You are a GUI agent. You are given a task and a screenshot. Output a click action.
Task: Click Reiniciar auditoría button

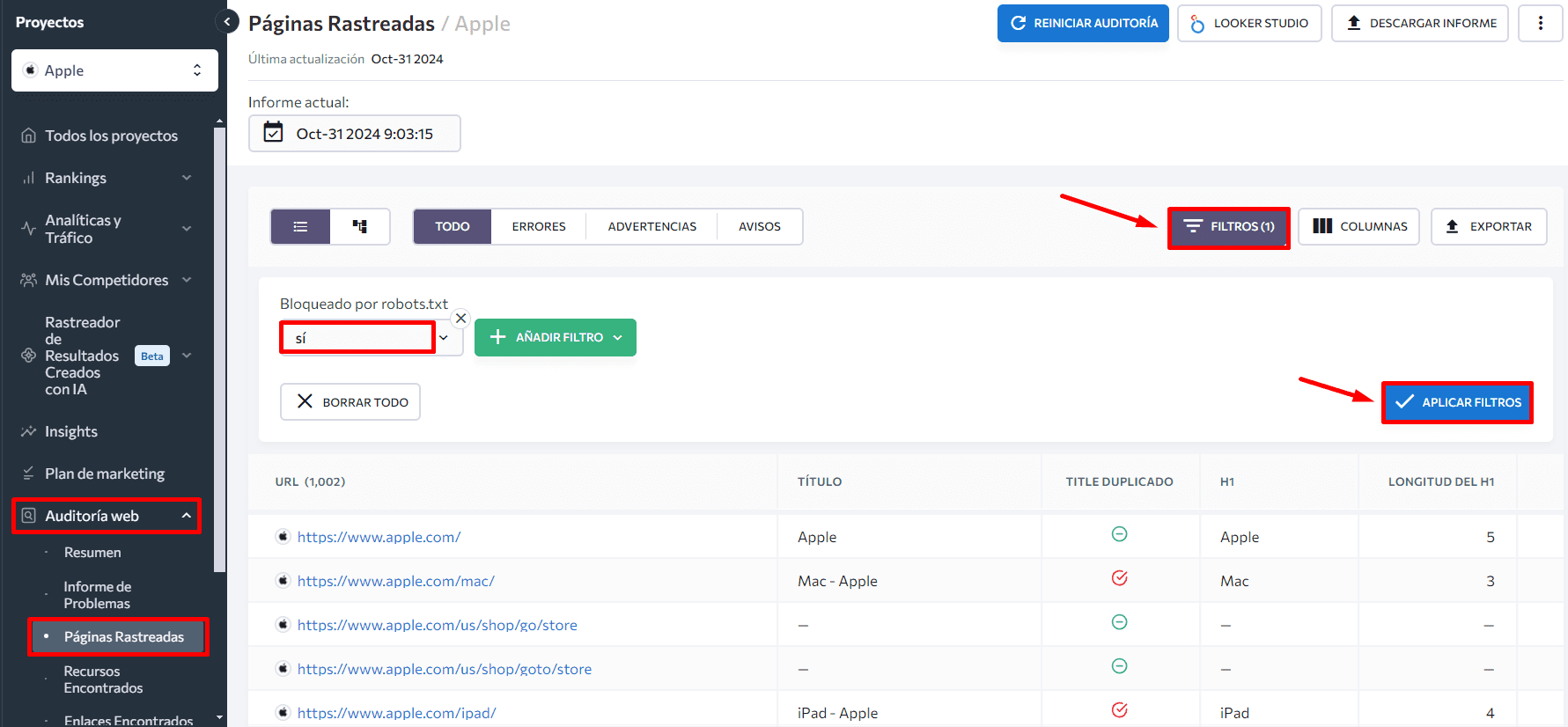pyautogui.click(x=1083, y=23)
